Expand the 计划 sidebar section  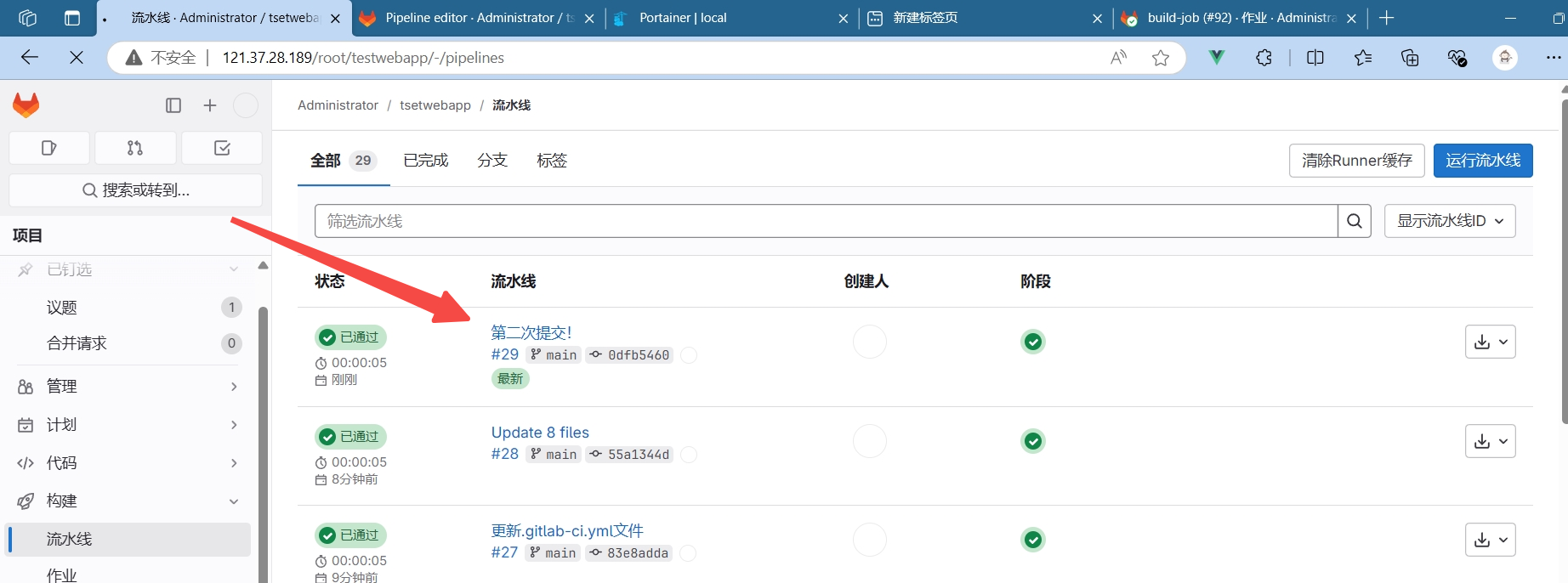click(x=128, y=425)
